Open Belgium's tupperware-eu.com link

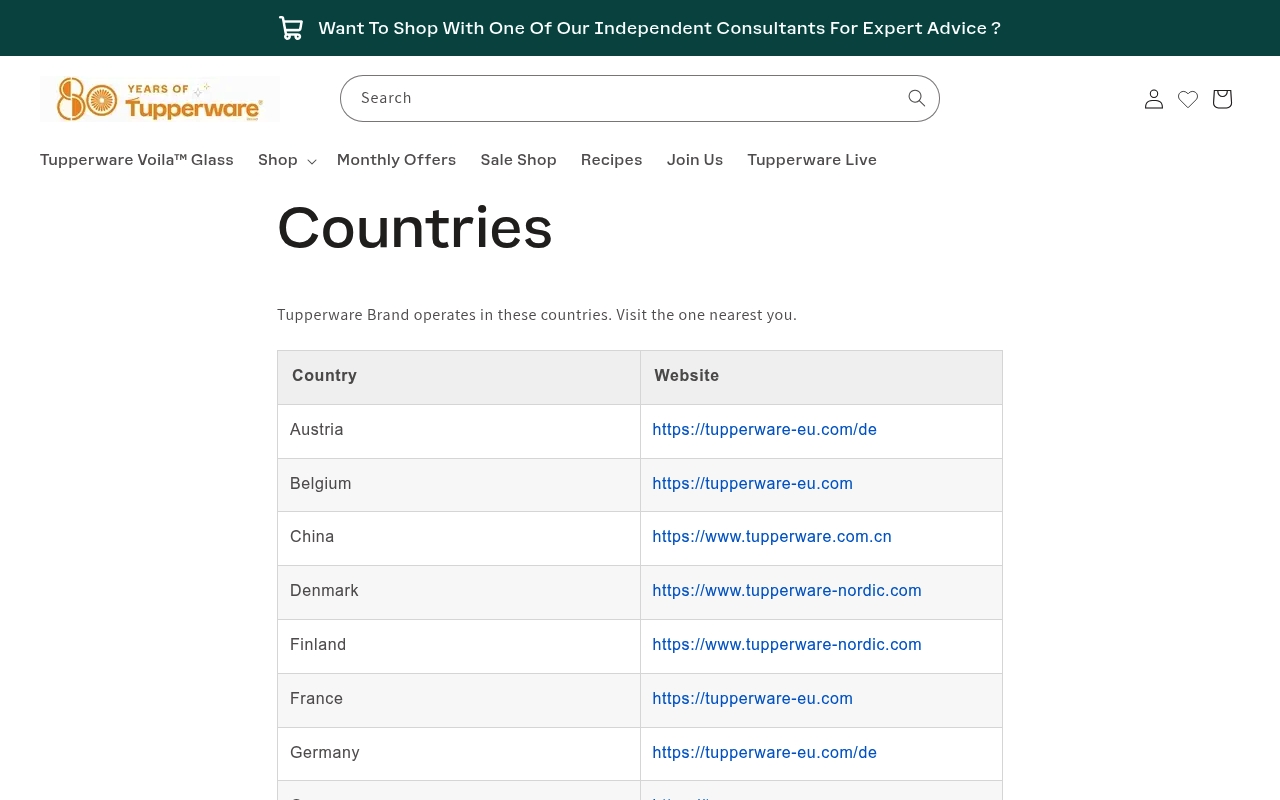(x=752, y=484)
